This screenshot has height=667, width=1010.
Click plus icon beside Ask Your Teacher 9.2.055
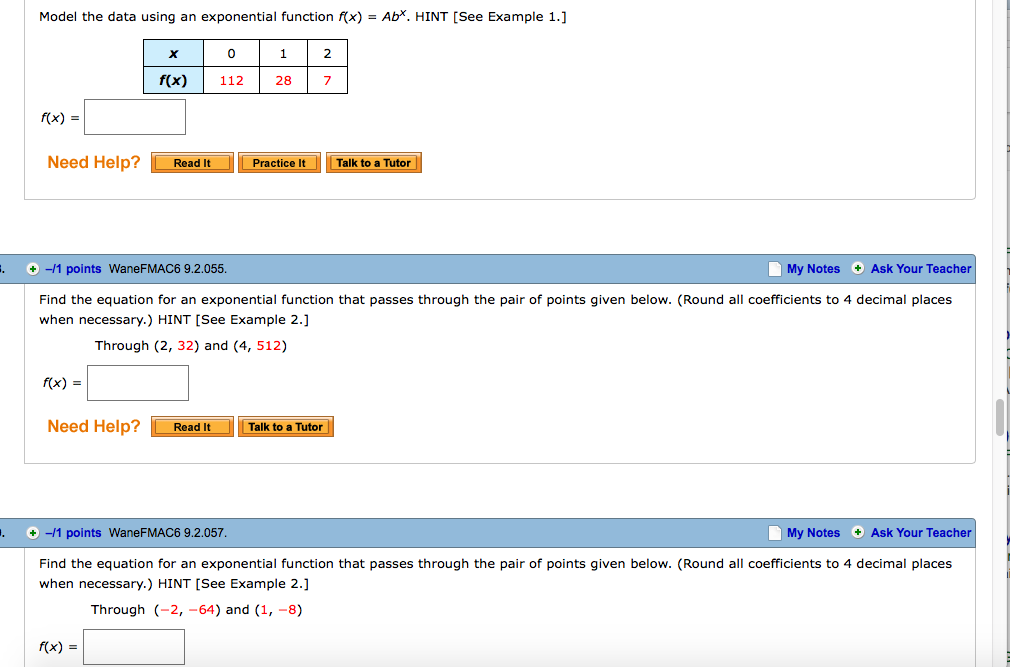point(858,268)
